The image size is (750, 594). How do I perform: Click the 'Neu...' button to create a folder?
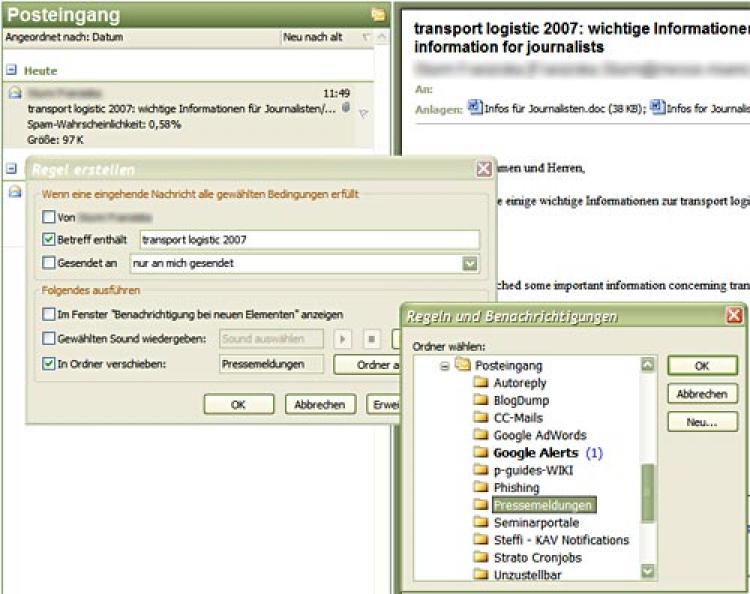click(702, 422)
